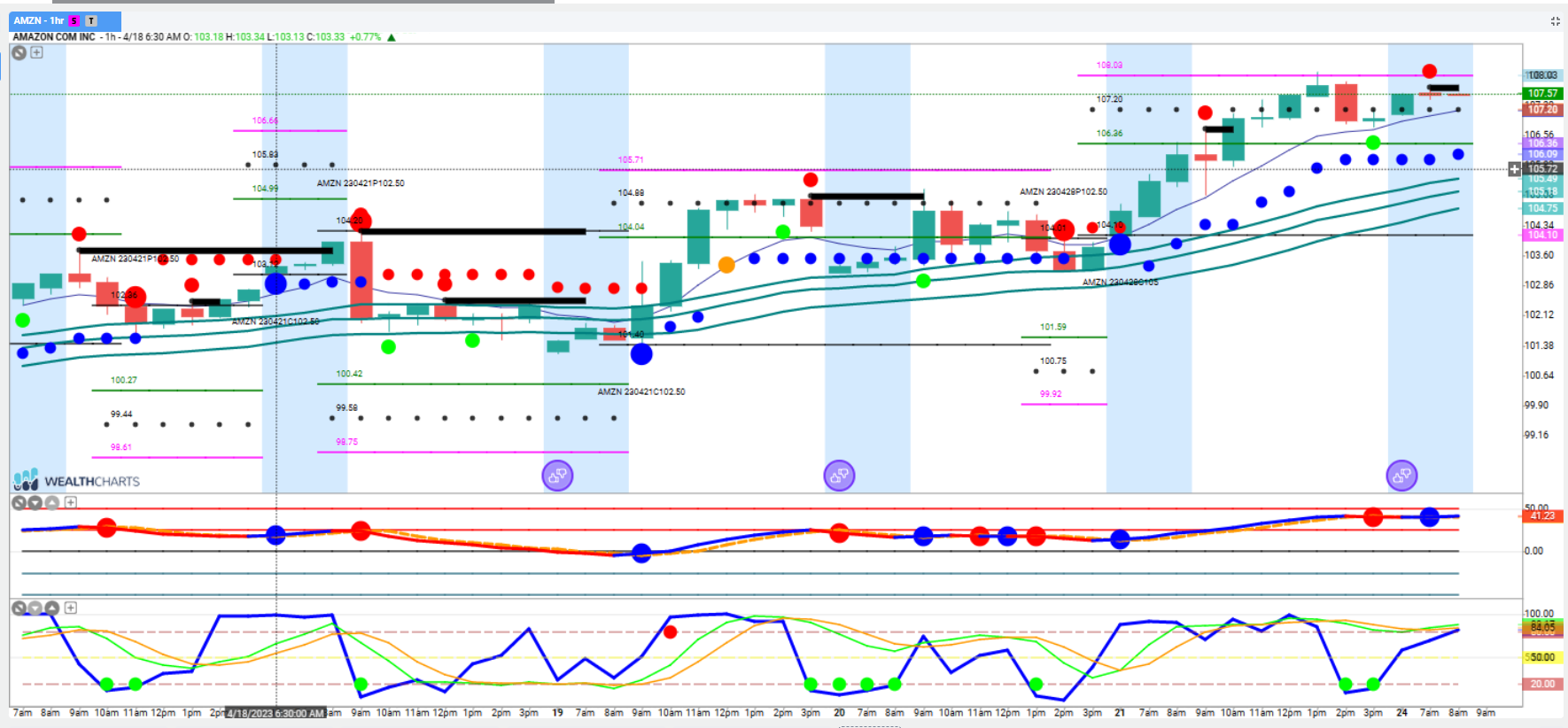
Task: Click the red dot on the stochastic panel
Action: [x=670, y=631]
